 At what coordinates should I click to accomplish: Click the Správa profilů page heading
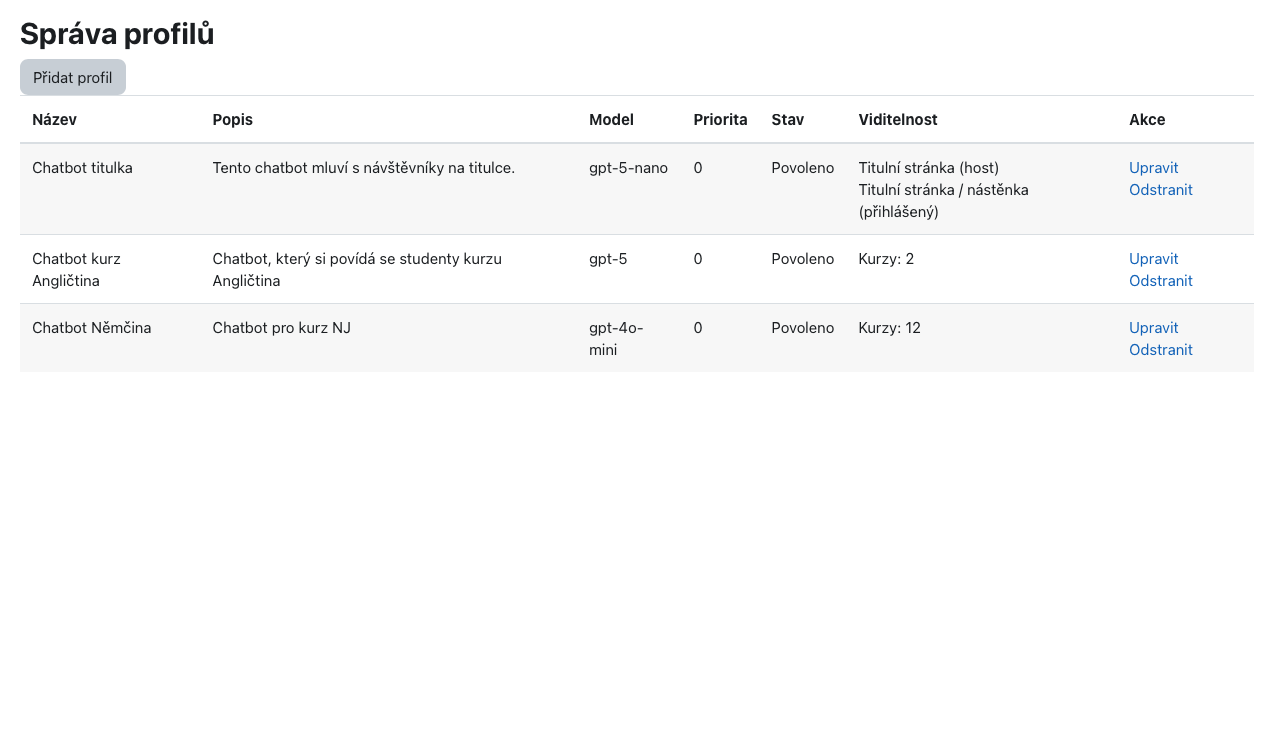point(117,34)
